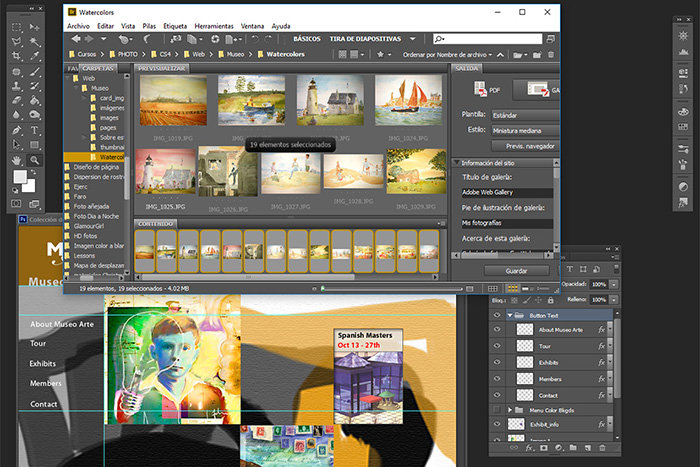Create new folder icon in Bridge
Image resolution: width=700 pixels, height=467 pixels.
[537, 54]
